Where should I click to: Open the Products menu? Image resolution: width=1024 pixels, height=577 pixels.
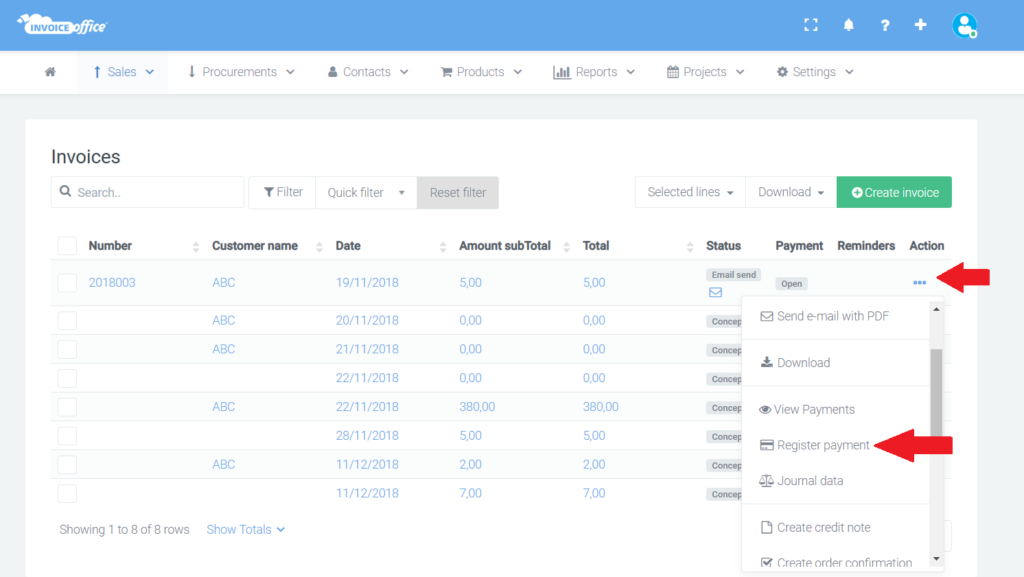pos(481,72)
